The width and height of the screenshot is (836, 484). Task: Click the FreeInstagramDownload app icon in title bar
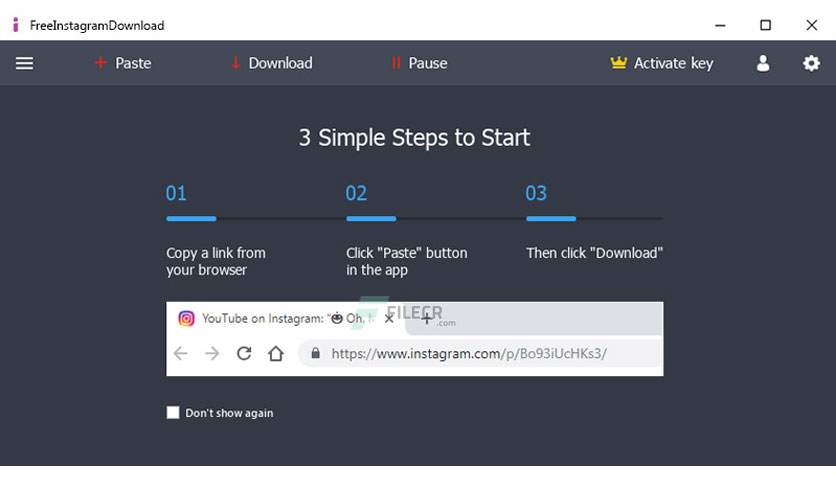(x=16, y=25)
